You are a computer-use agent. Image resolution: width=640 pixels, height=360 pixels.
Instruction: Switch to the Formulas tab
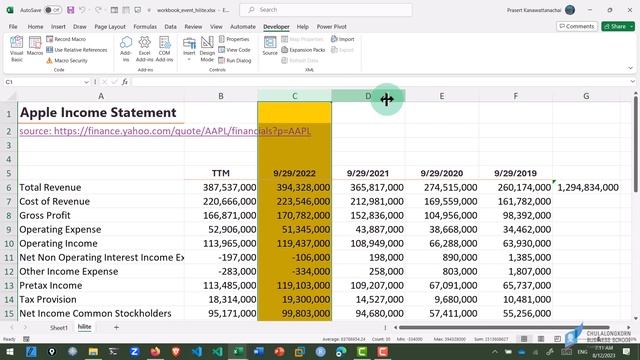click(x=145, y=27)
